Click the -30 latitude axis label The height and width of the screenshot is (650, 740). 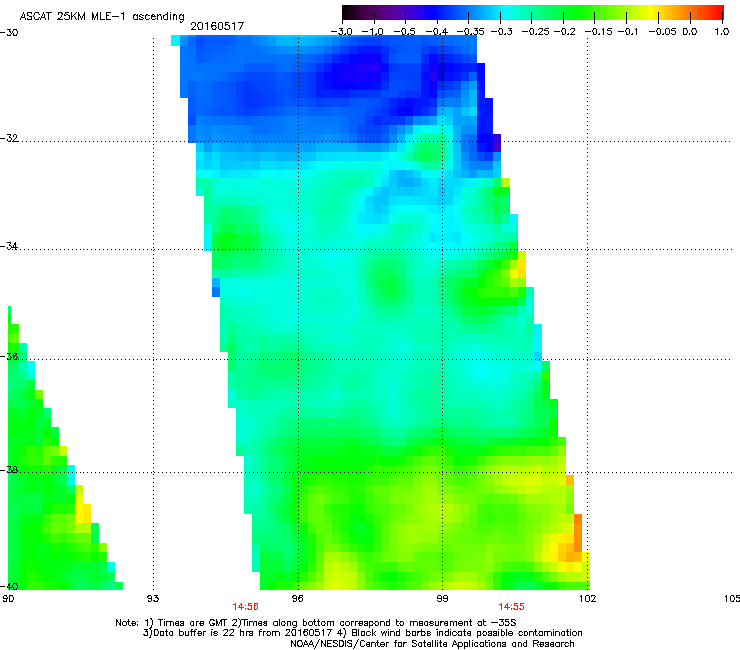pos(9,33)
